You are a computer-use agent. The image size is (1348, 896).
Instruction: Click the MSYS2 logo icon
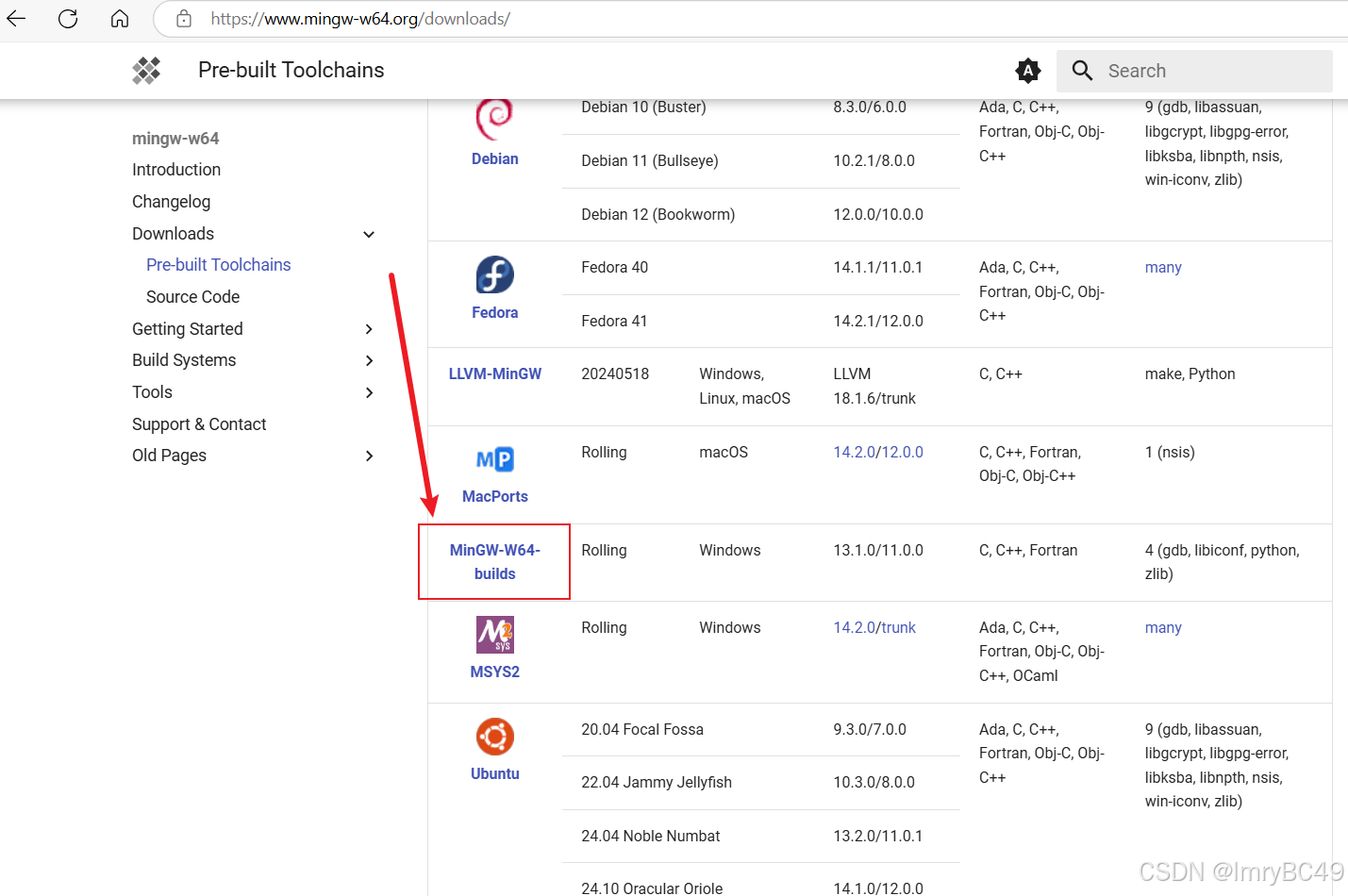495,635
